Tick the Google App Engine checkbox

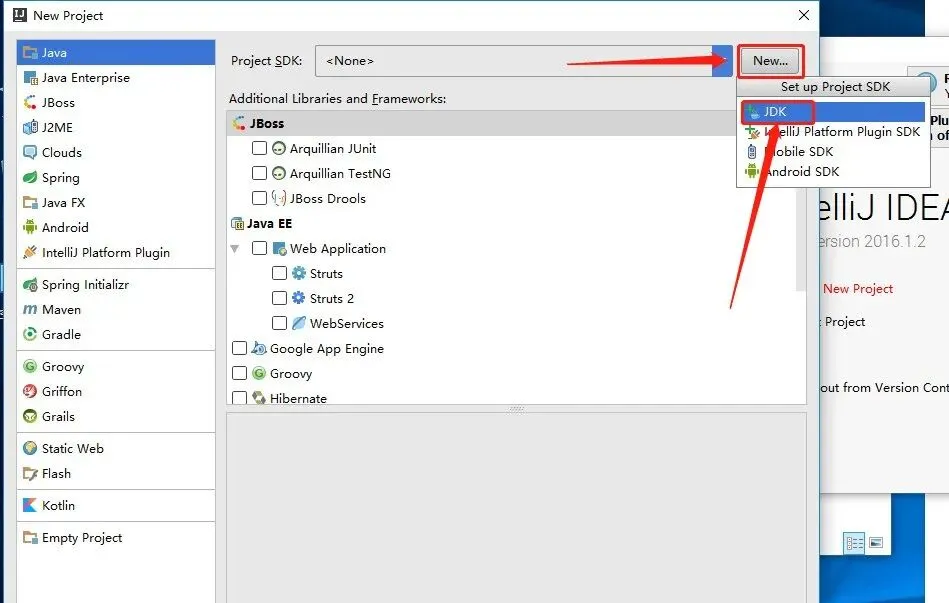point(240,348)
